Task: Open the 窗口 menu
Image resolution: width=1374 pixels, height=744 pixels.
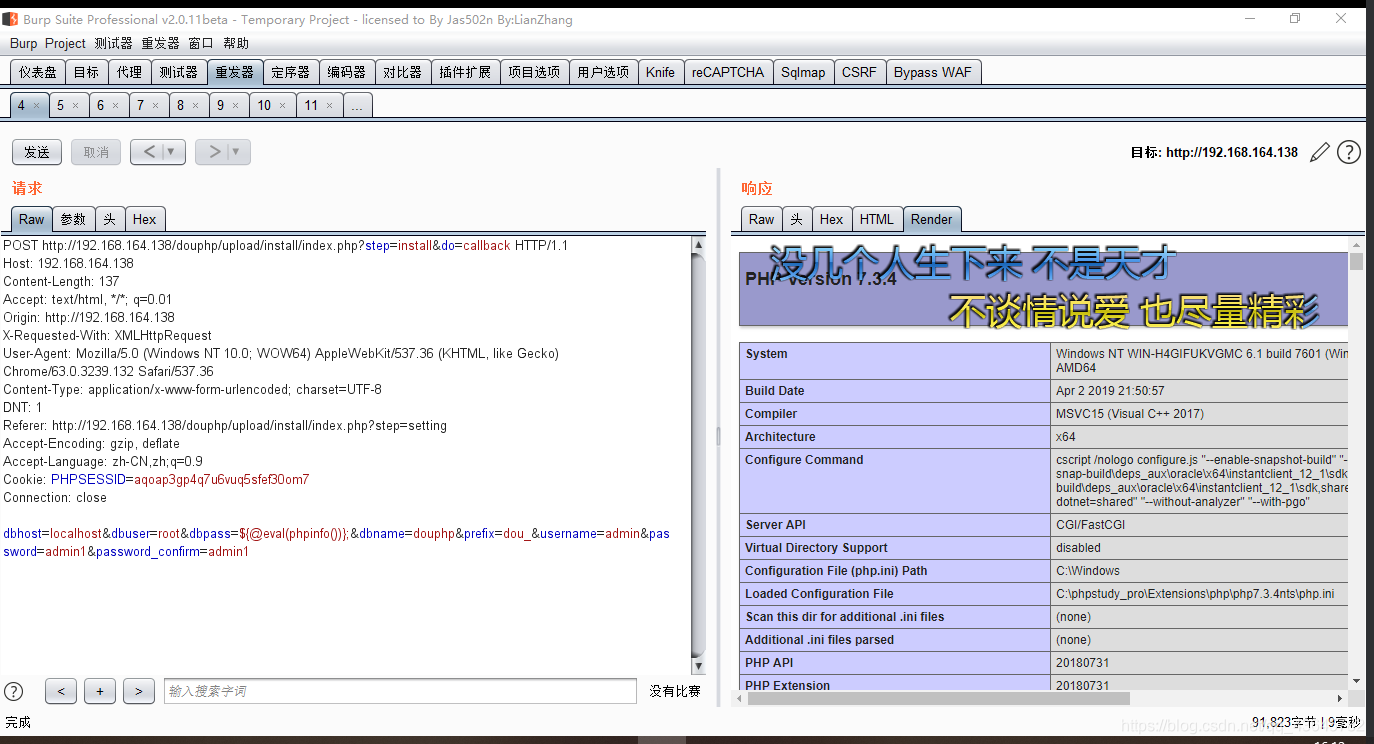Action: pyautogui.click(x=201, y=43)
